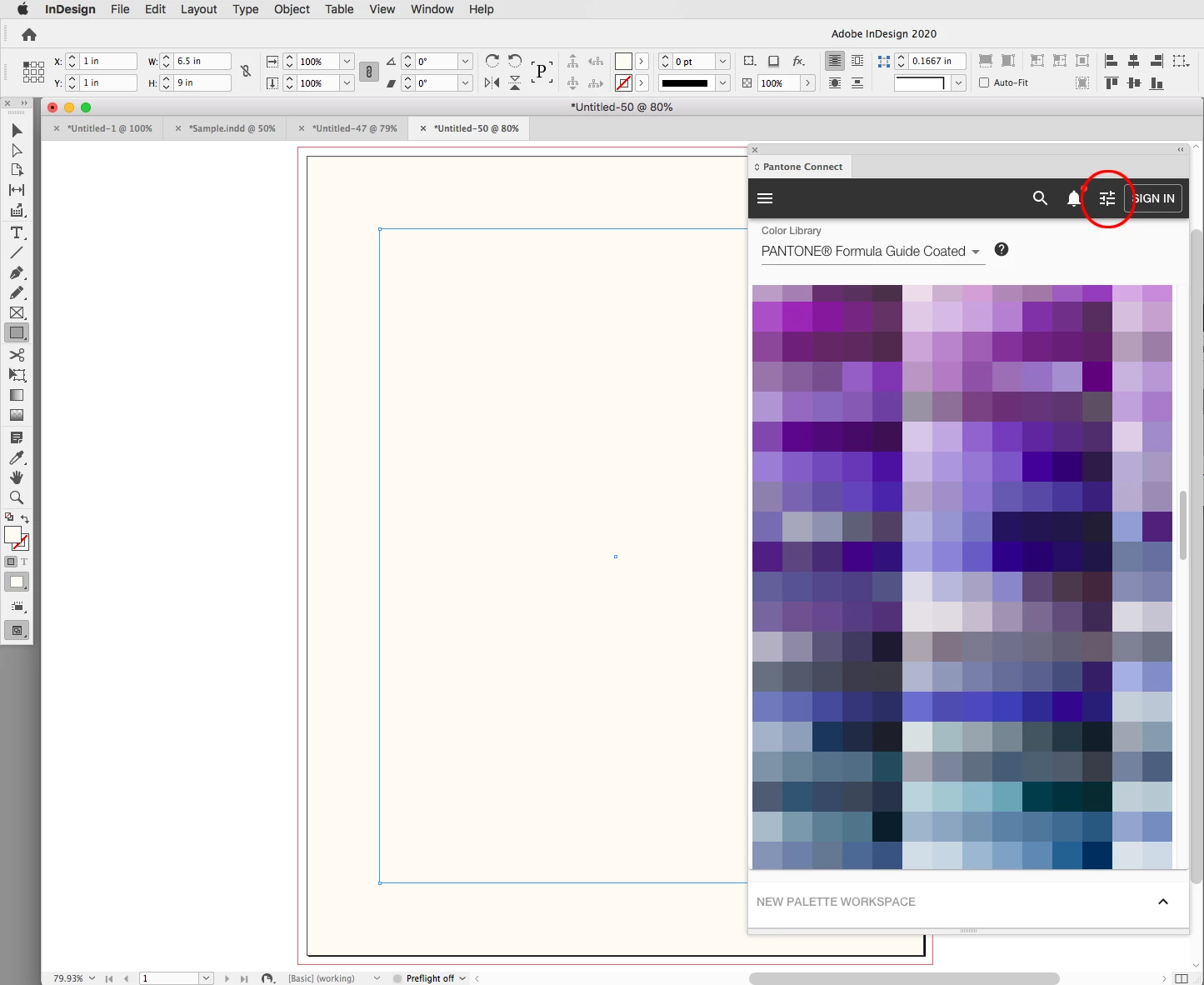Select the Direct Selection tool
The height and width of the screenshot is (985, 1204).
point(17,151)
